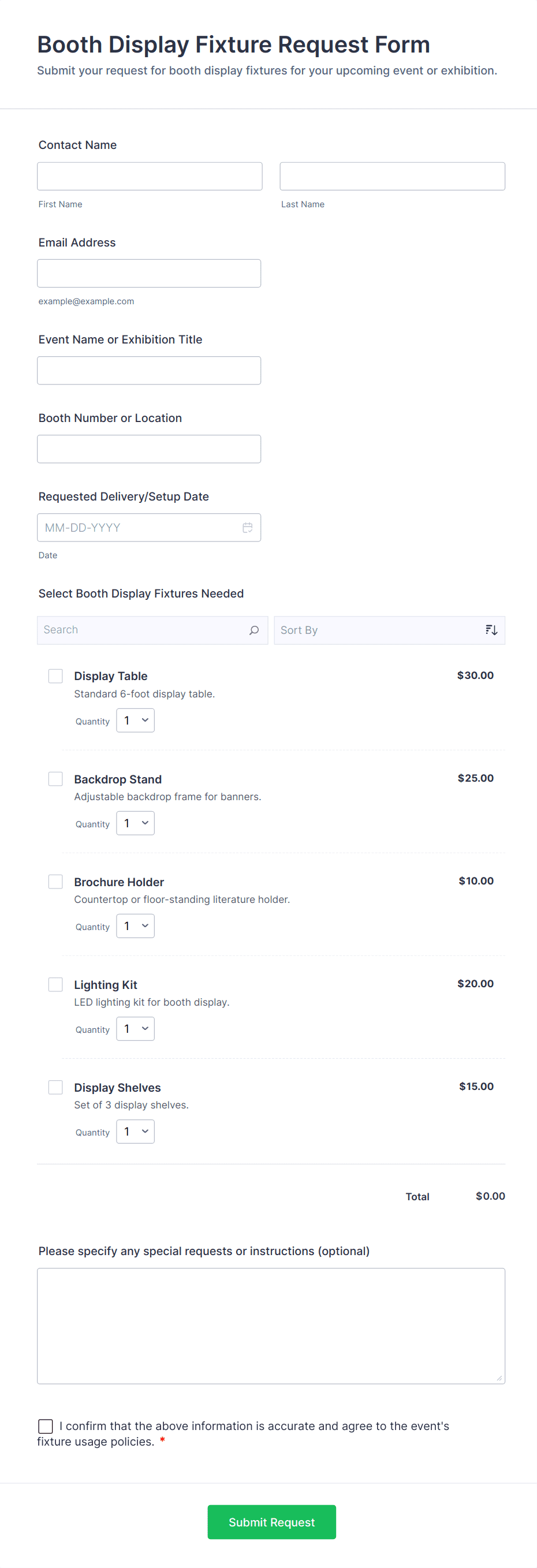Viewport: 537px width, 1568px height.
Task: Open the Sort By dropdown
Action: 378,630
